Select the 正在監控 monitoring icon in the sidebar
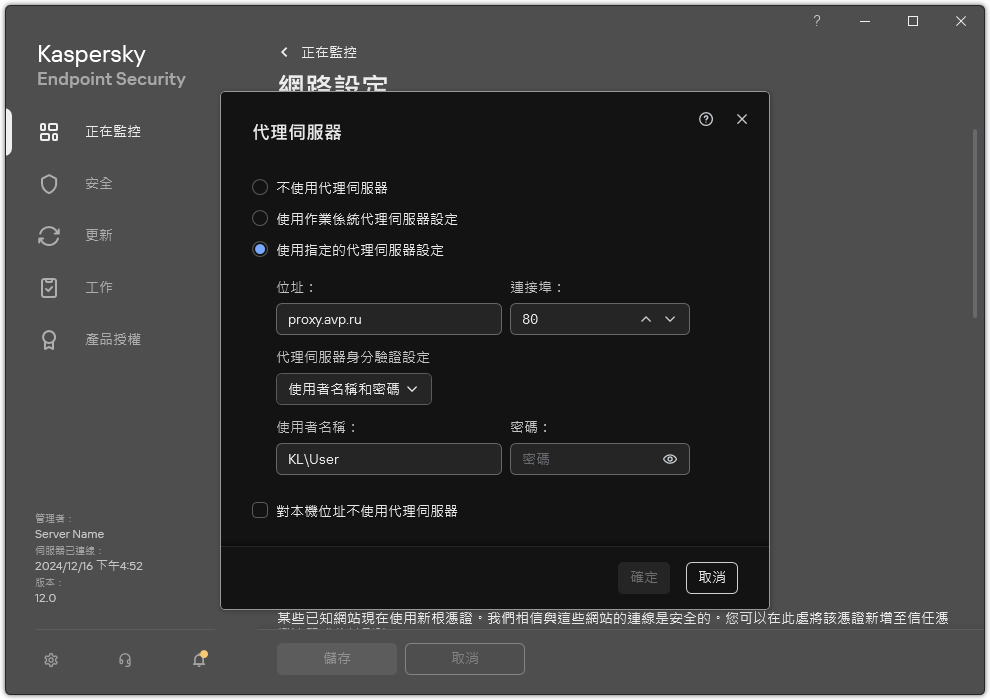 coord(48,131)
